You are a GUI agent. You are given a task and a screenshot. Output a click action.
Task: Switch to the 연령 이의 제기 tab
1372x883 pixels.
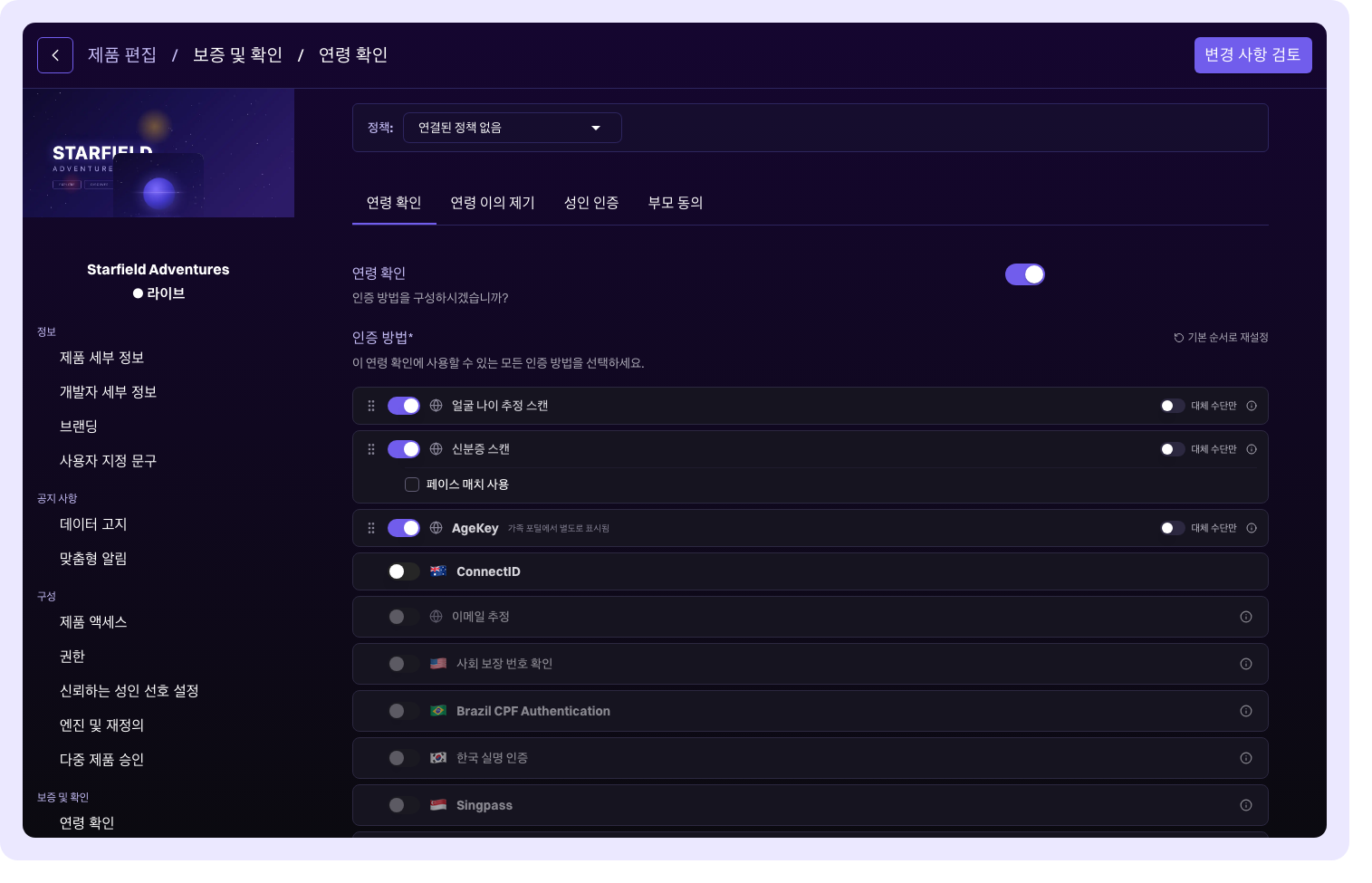pyautogui.click(x=493, y=203)
